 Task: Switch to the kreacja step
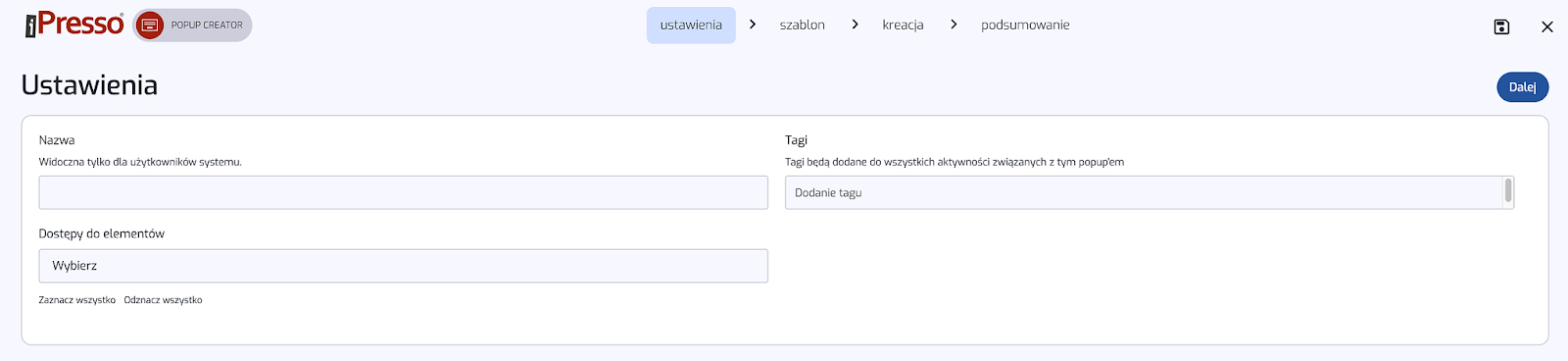click(x=903, y=26)
